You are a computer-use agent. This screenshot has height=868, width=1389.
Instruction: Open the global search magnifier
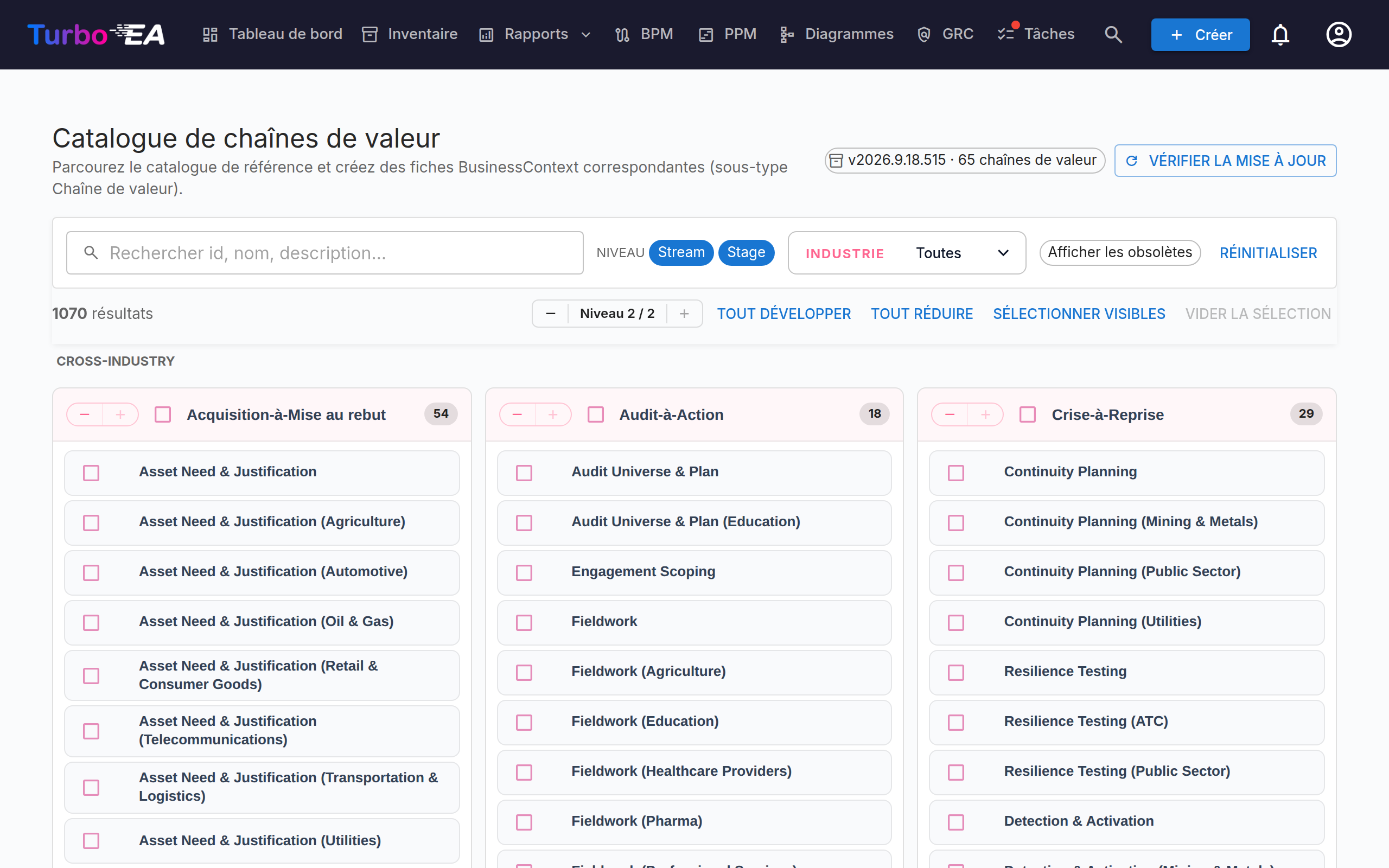(x=1113, y=34)
